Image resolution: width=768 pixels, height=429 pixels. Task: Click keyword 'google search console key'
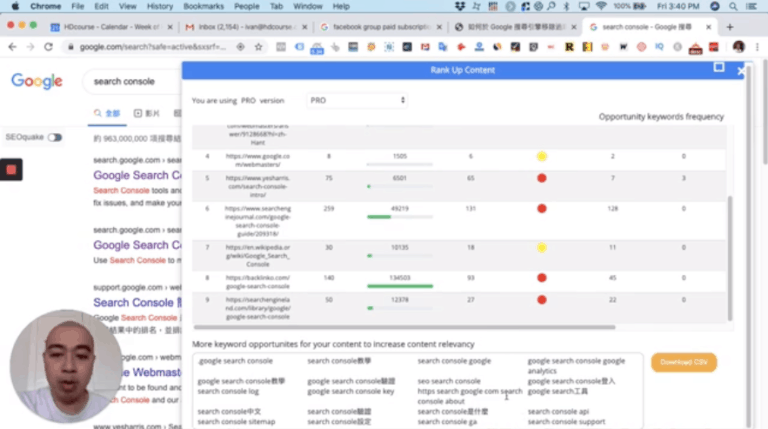pos(351,391)
